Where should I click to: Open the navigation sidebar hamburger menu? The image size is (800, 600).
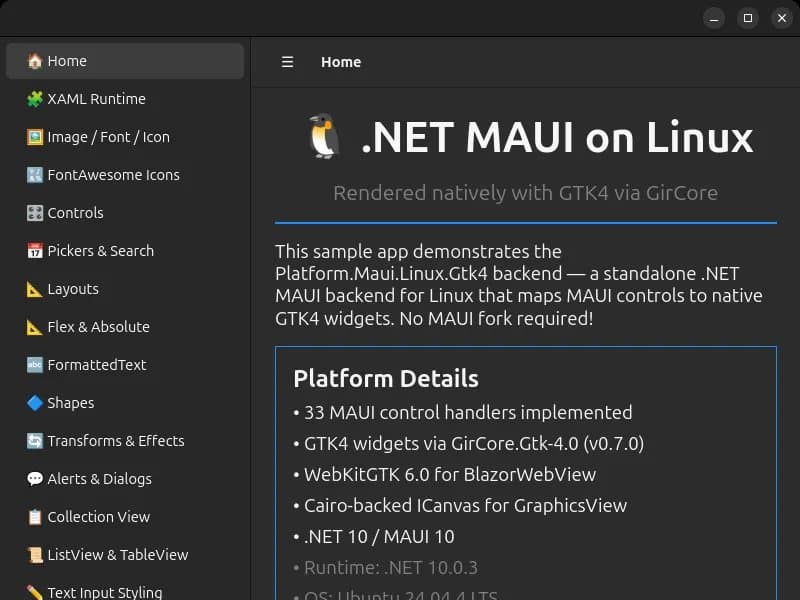click(287, 61)
